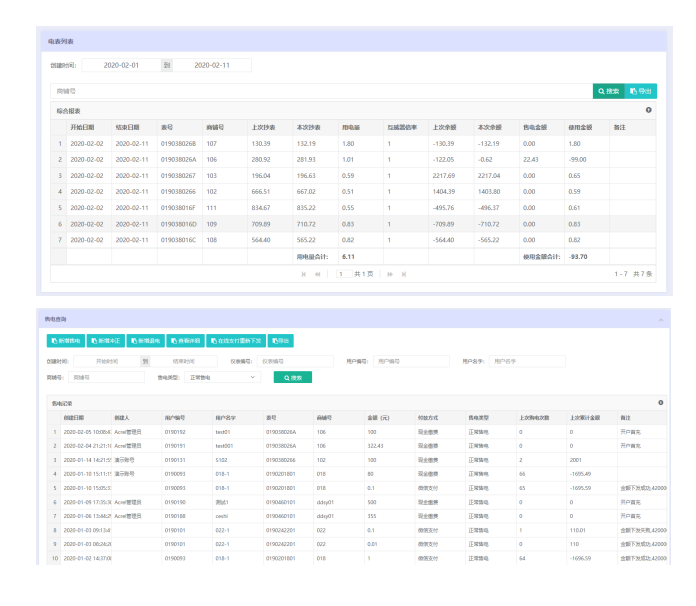Viewport: 696px width, 606px height.
Task: Click the start date field 2020-02-01
Action: tap(121, 65)
